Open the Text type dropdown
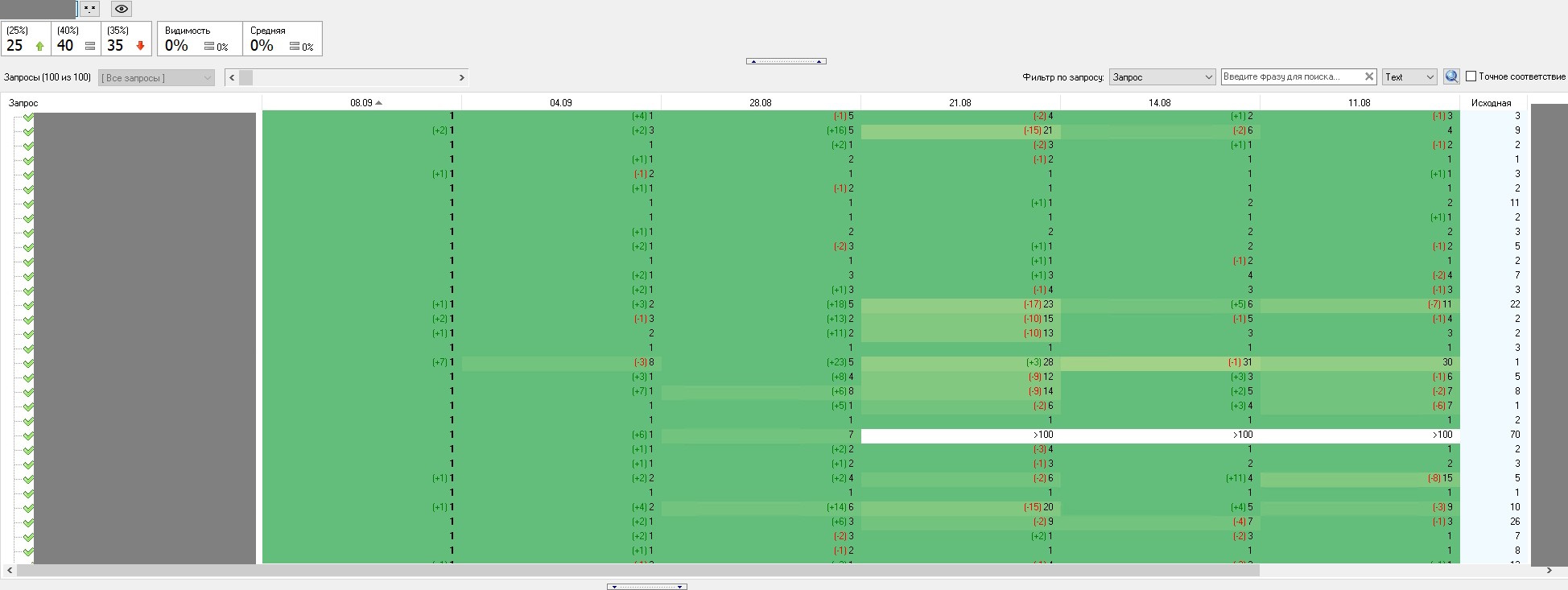The image size is (1568, 590). 1409,76
